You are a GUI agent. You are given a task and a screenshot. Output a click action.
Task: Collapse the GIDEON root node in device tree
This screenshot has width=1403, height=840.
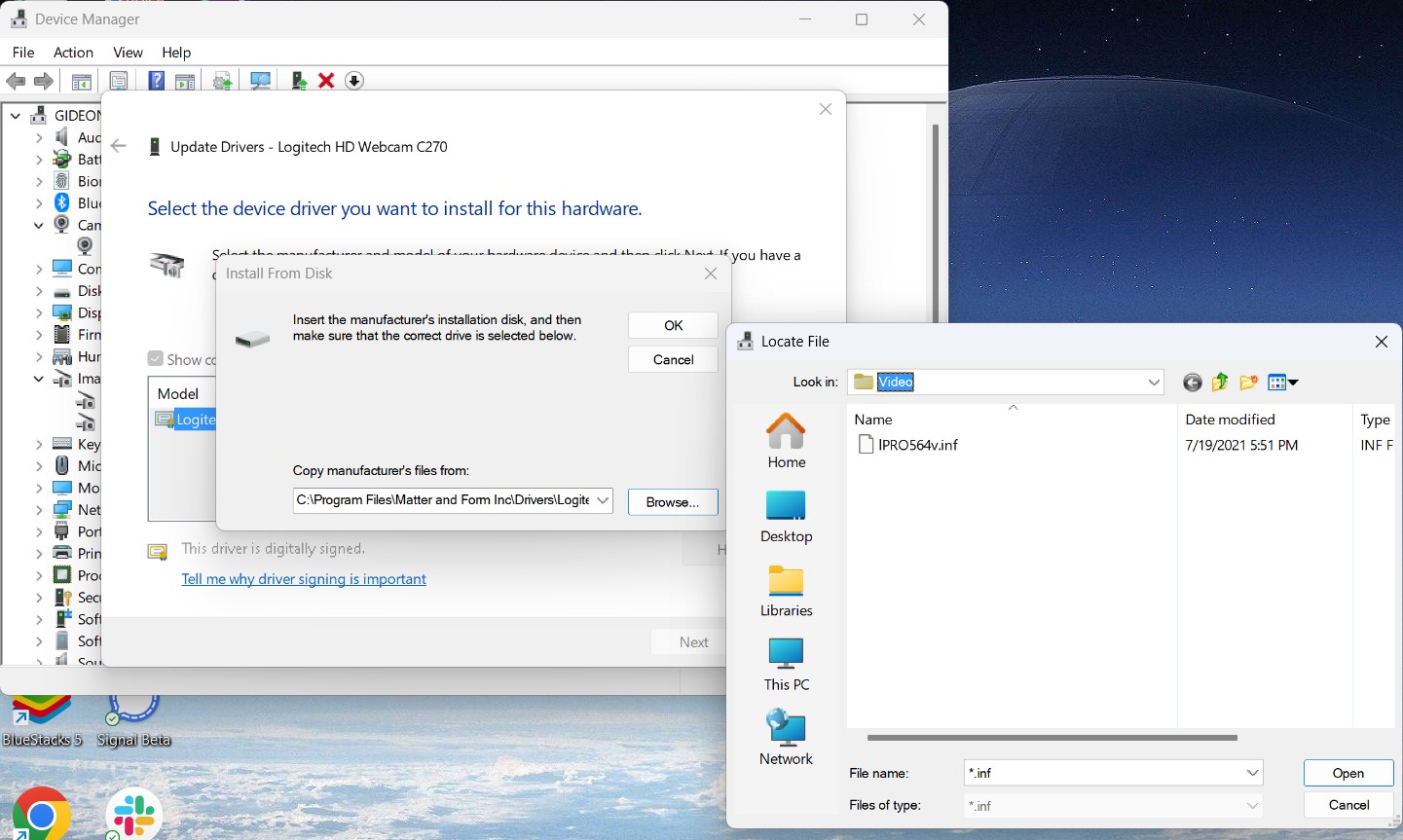point(16,116)
